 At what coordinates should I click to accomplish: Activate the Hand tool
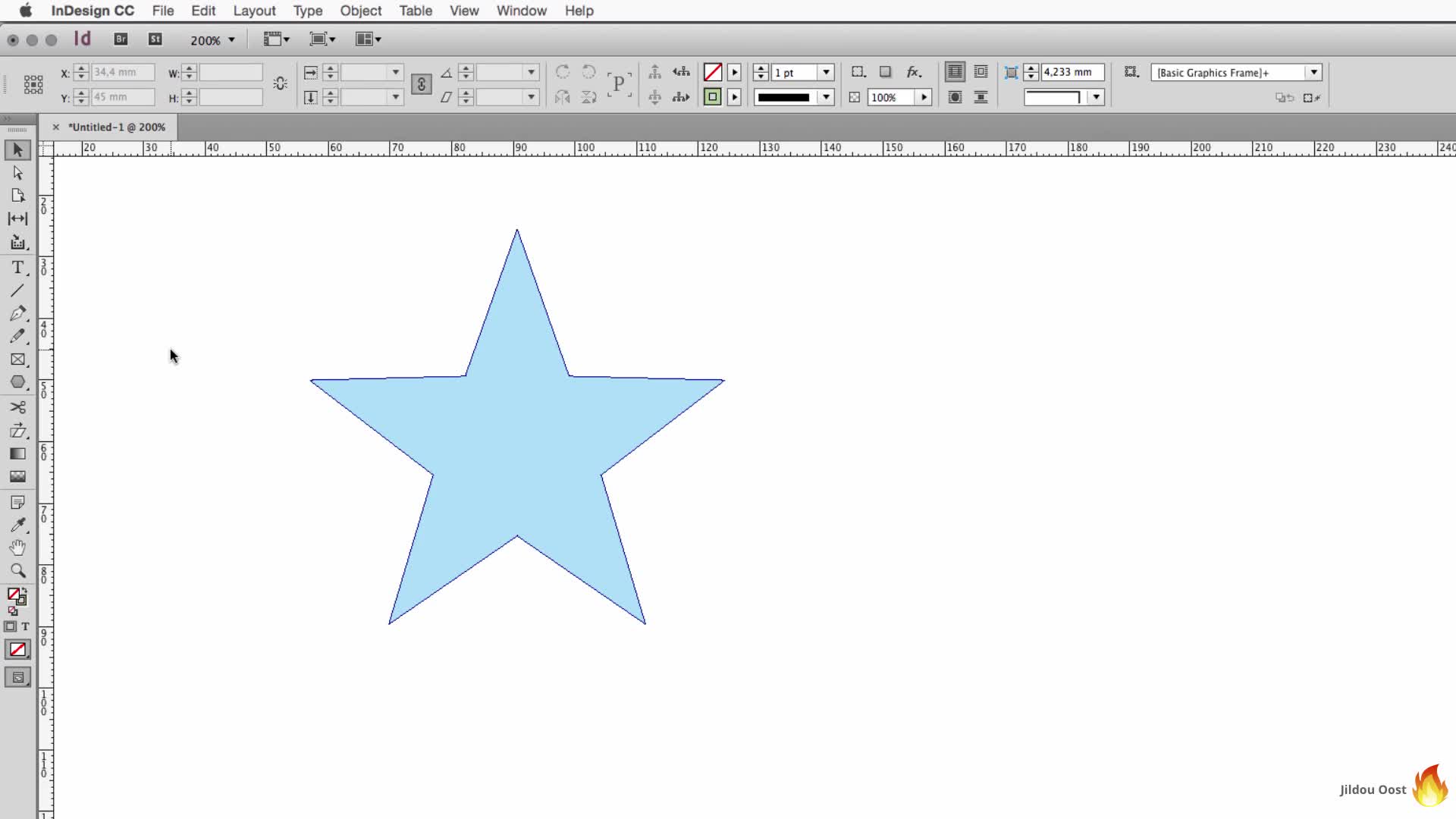17,548
